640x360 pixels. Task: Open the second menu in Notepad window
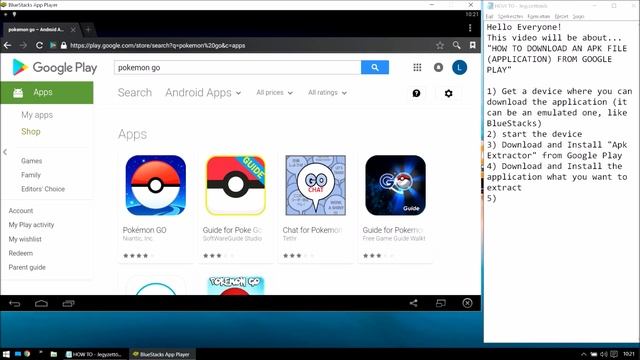click(510, 16)
